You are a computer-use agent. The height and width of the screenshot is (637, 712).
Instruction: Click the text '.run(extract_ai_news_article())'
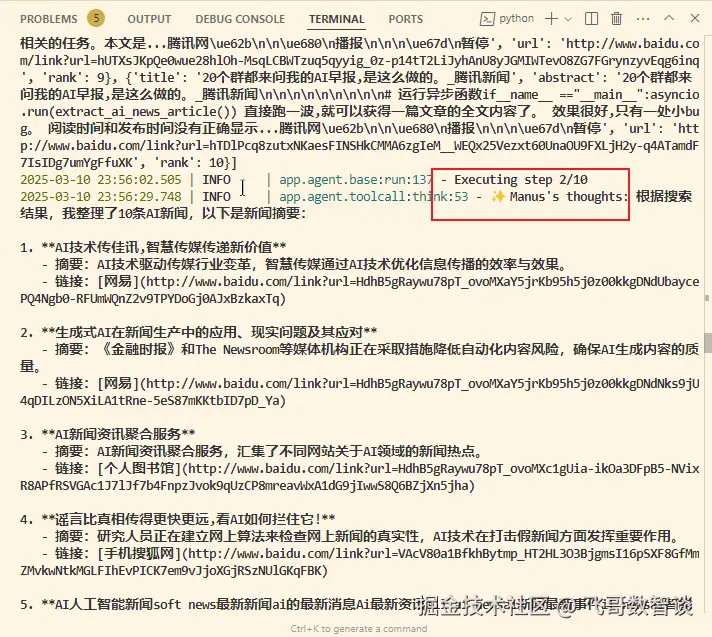tap(129, 112)
